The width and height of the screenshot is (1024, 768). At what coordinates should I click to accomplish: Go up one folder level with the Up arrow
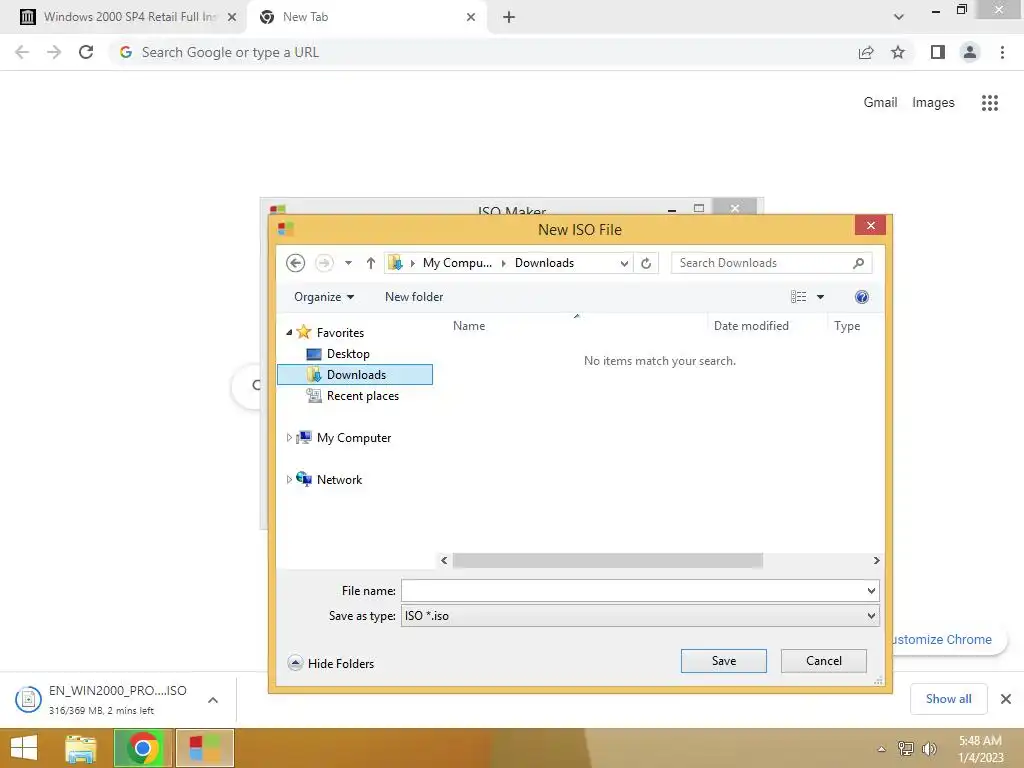pyautogui.click(x=371, y=263)
